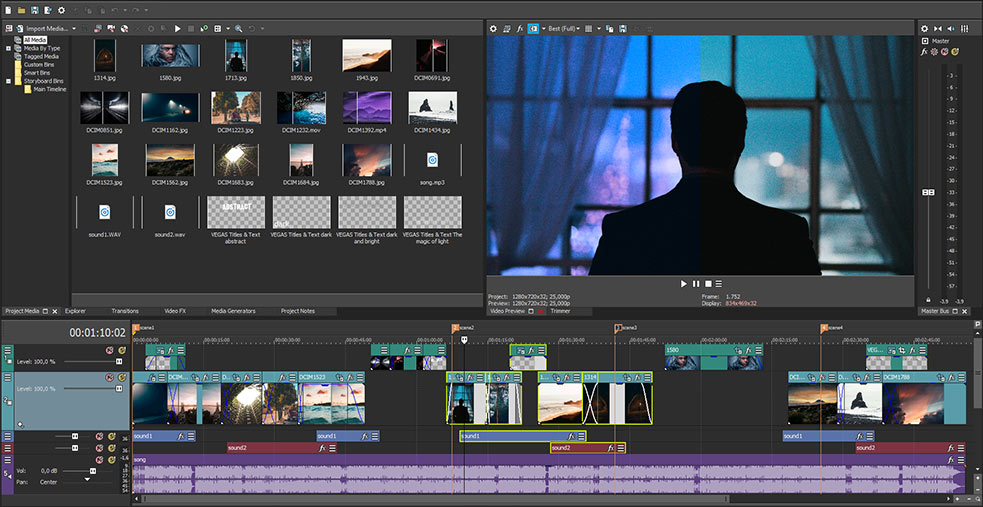The height and width of the screenshot is (507, 983).
Task: Select All Media in the media tree
Action: tap(35, 39)
